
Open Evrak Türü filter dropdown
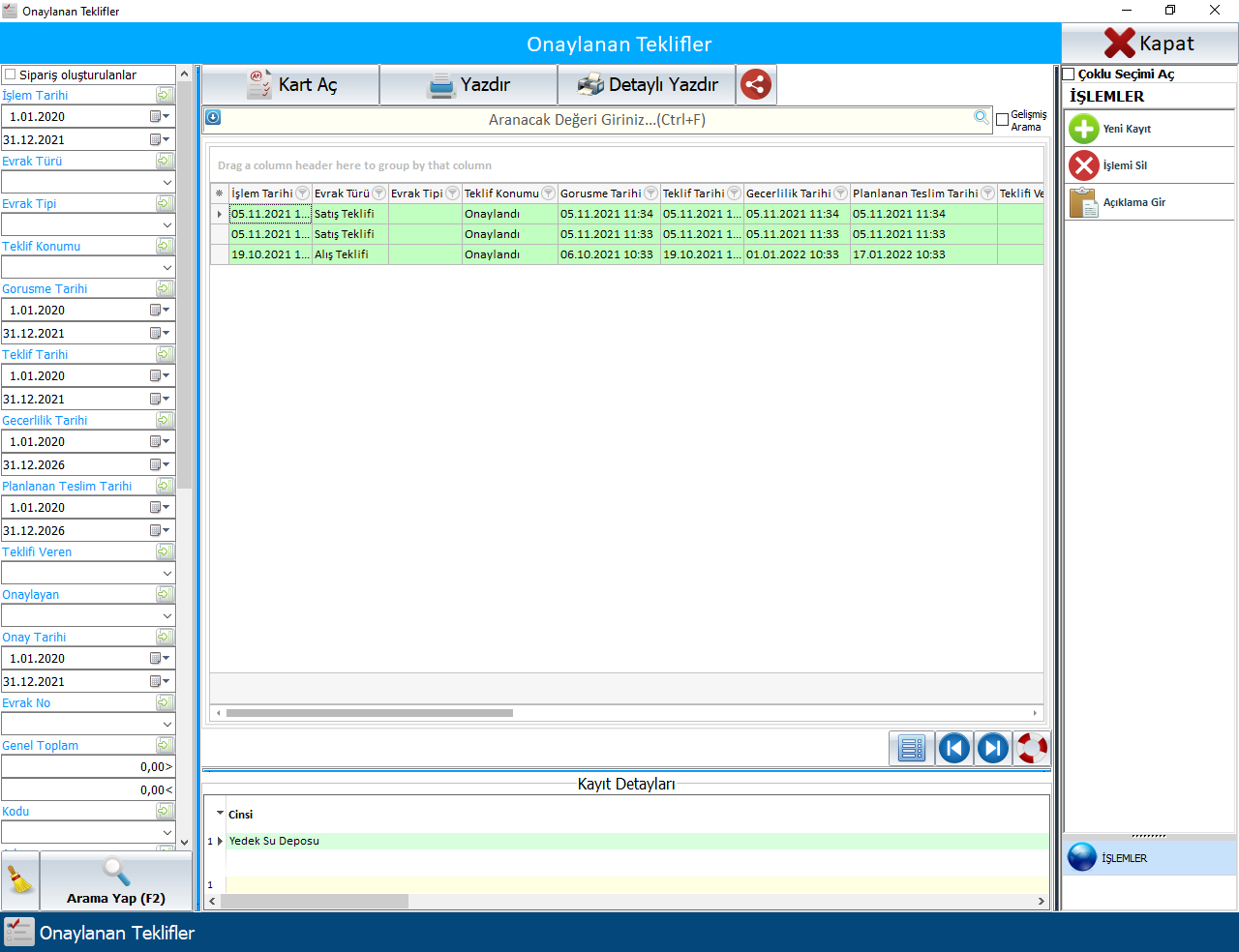coord(166,182)
